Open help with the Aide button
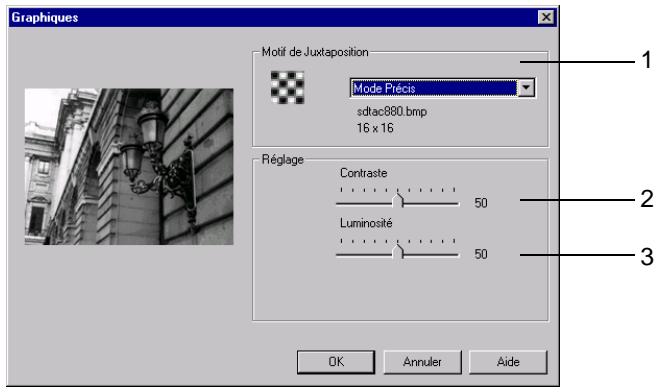This screenshot has width=657, height=392. point(508,362)
